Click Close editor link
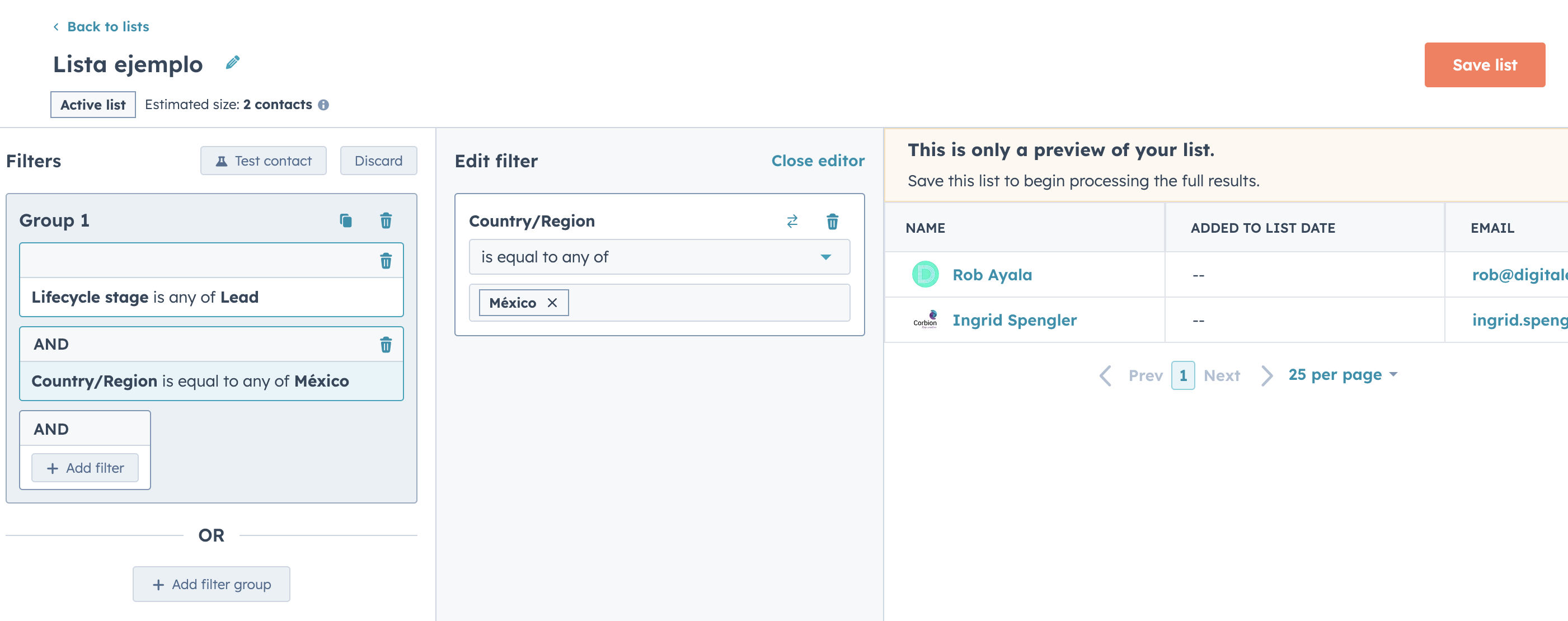Viewport: 1568px width, 621px height. point(818,161)
